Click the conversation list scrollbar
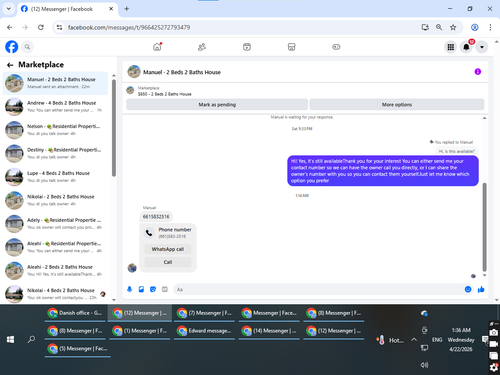This screenshot has height=375, width=500. click(114, 128)
